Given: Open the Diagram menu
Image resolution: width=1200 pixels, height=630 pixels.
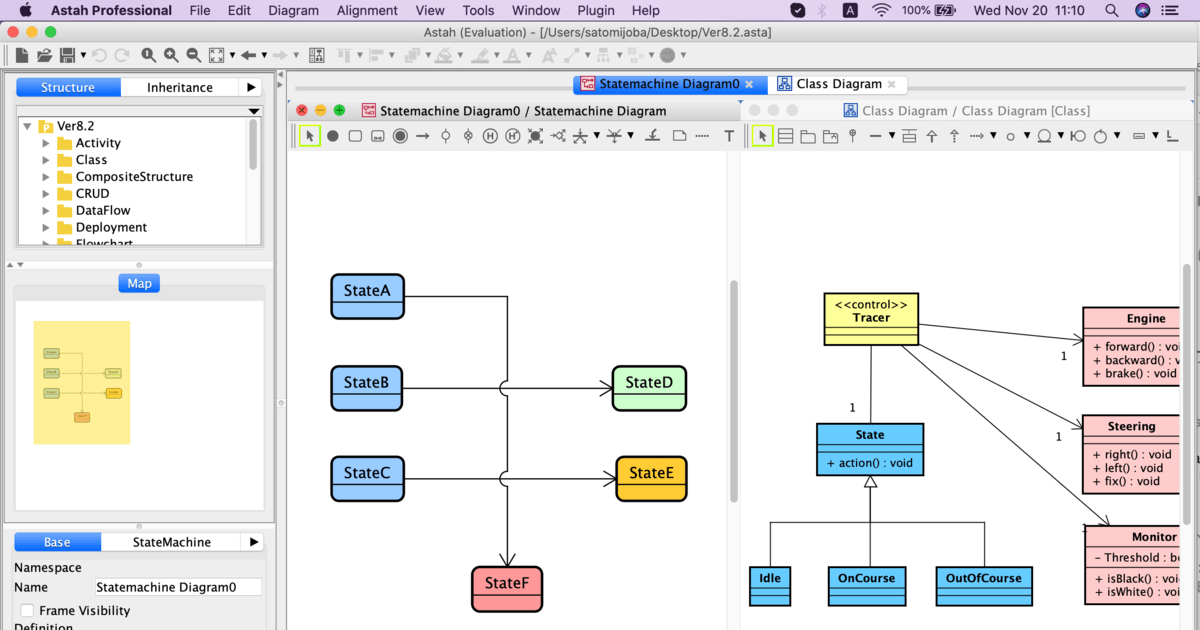Looking at the screenshot, I should coord(293,10).
